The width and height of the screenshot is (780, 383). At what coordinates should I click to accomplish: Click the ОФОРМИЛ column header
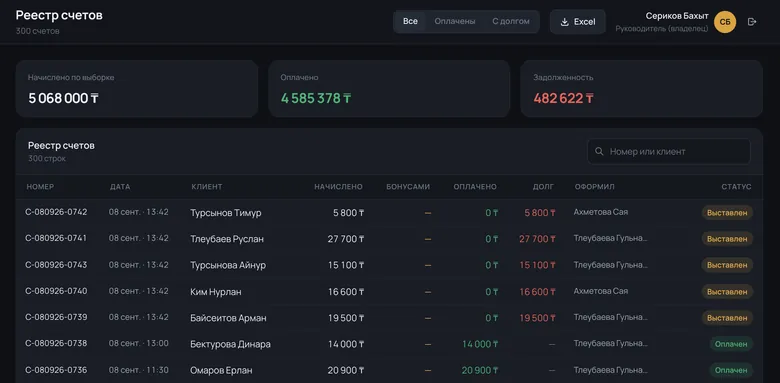click(x=594, y=187)
